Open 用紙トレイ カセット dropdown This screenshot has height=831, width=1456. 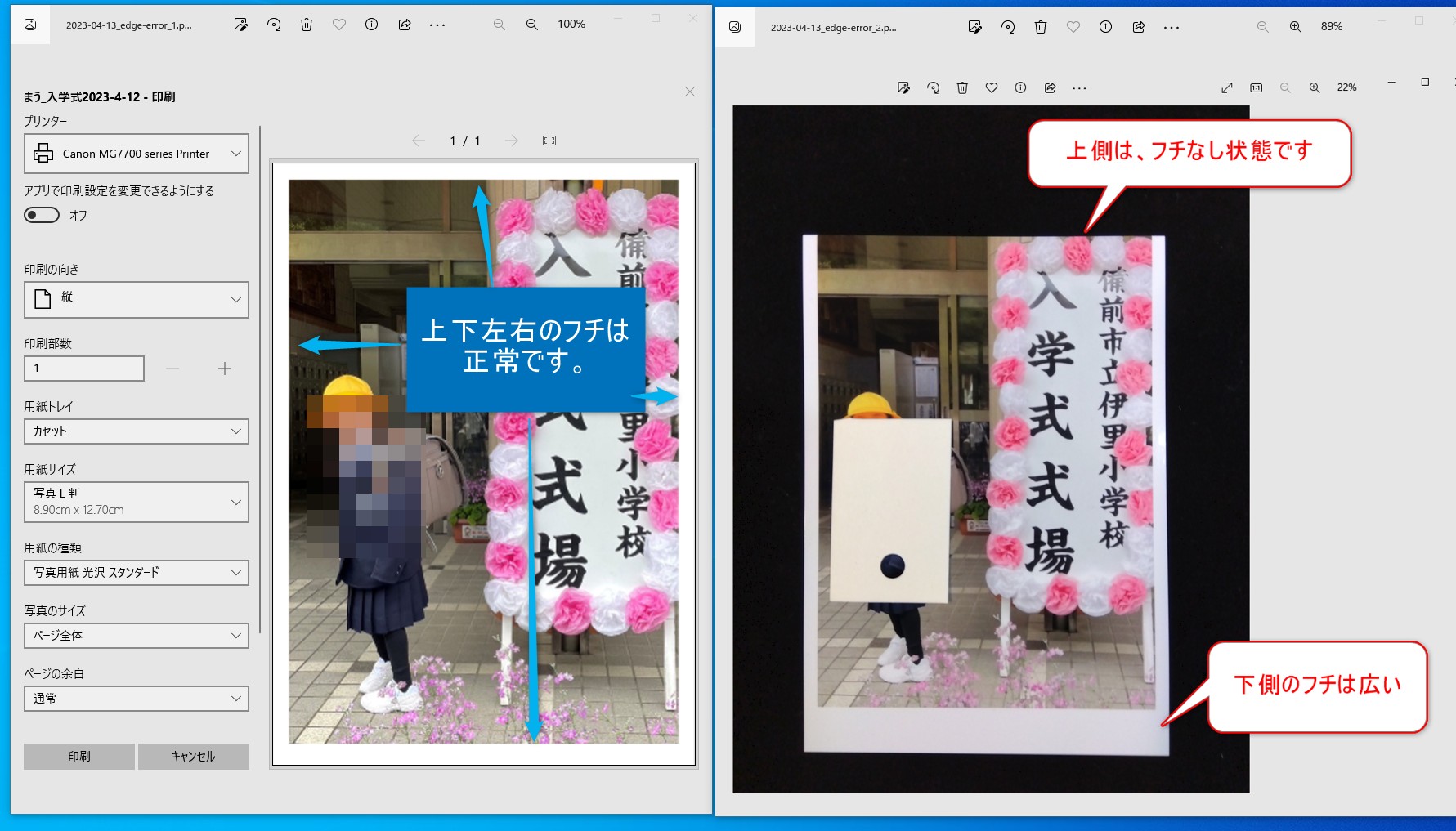(x=137, y=431)
